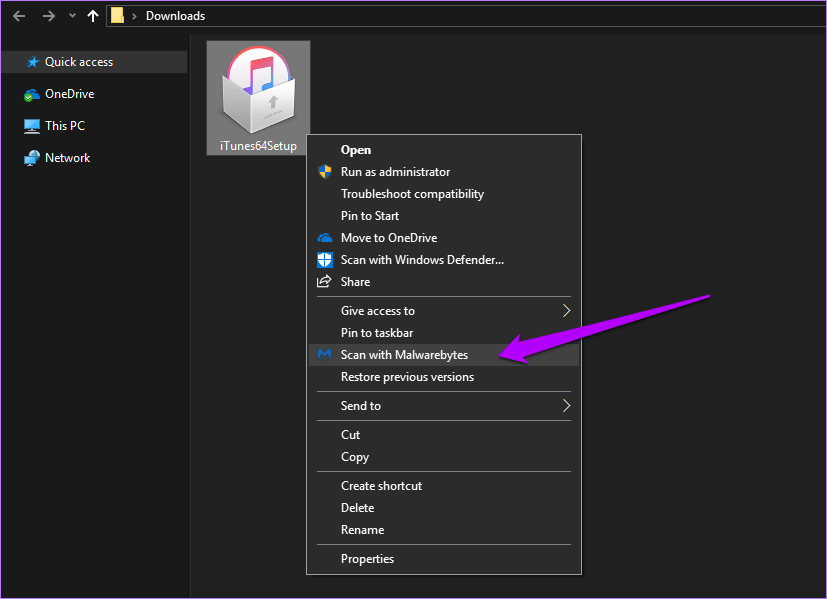The width and height of the screenshot is (827, 599).
Task: Select Downloads in the address bar
Action: [x=176, y=16]
